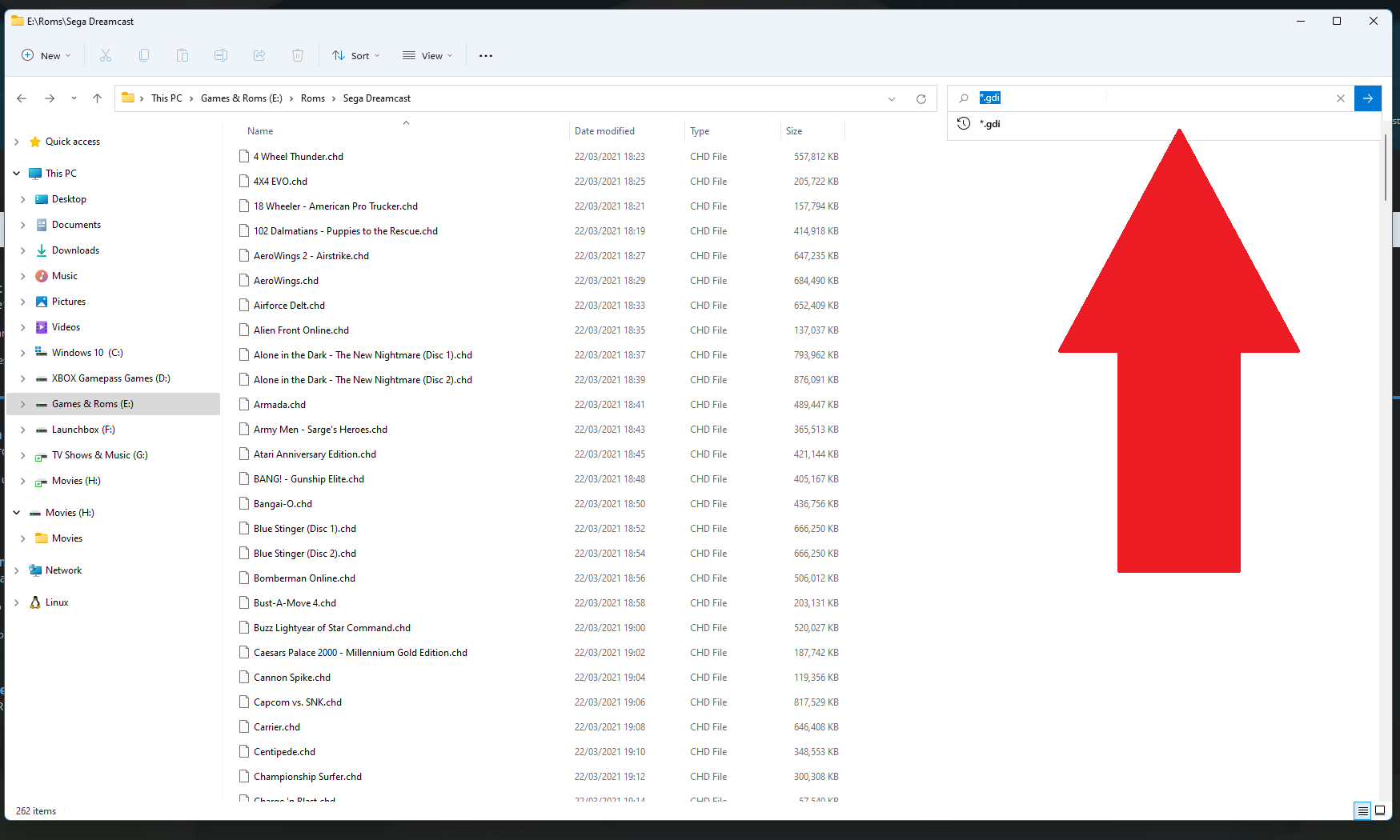Select Sega Dreamcast breadcrumb segment
Image resolution: width=1400 pixels, height=840 pixels.
(x=377, y=98)
